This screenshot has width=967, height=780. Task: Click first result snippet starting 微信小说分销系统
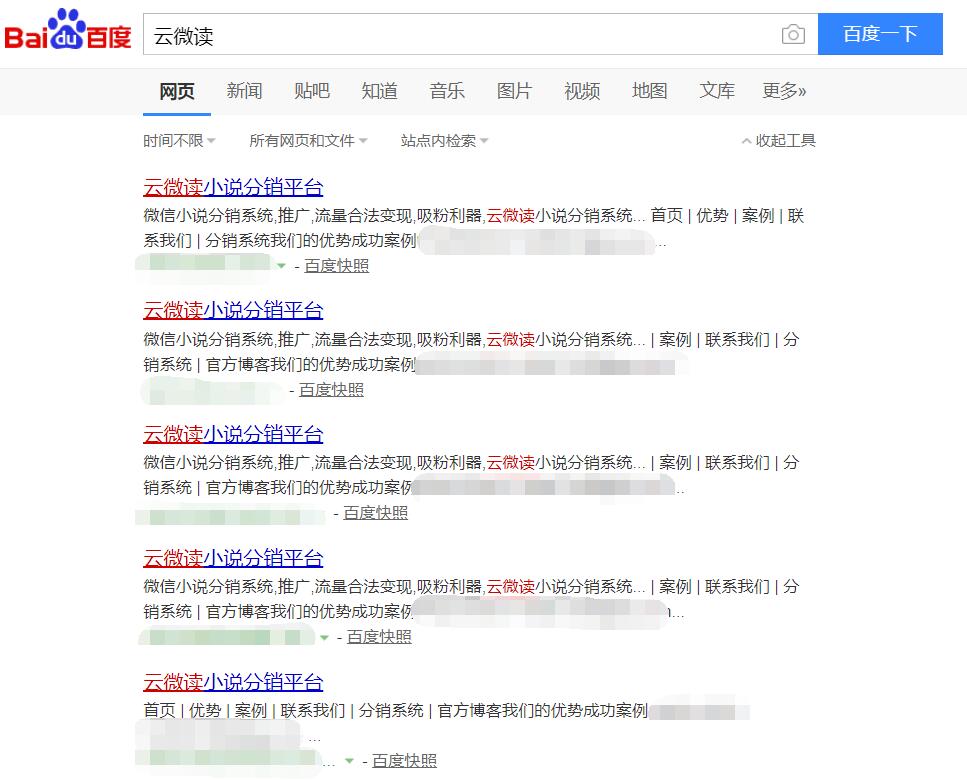(474, 228)
